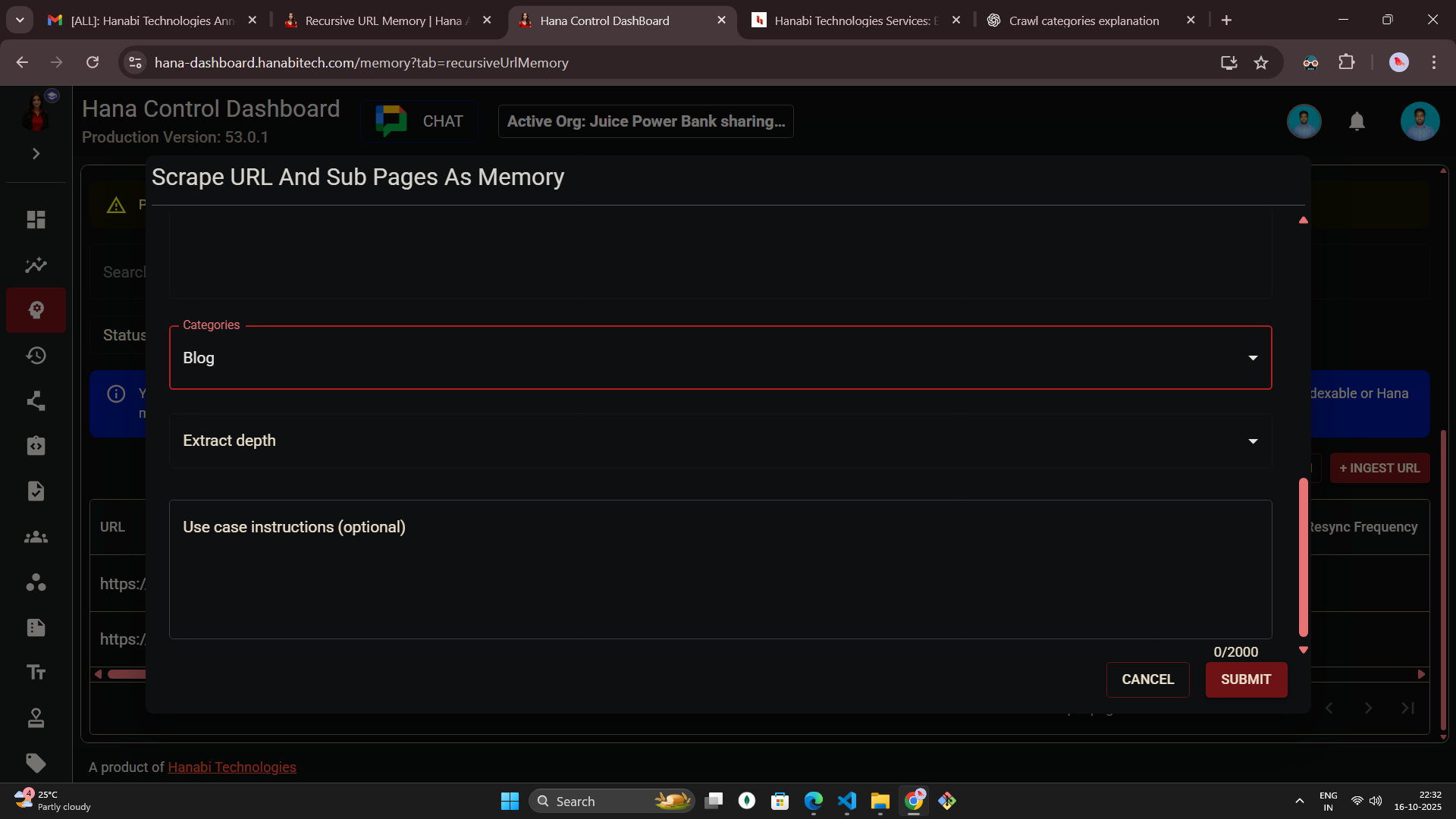
Task: Click the analytics trend icon in sidebar
Action: (36, 265)
